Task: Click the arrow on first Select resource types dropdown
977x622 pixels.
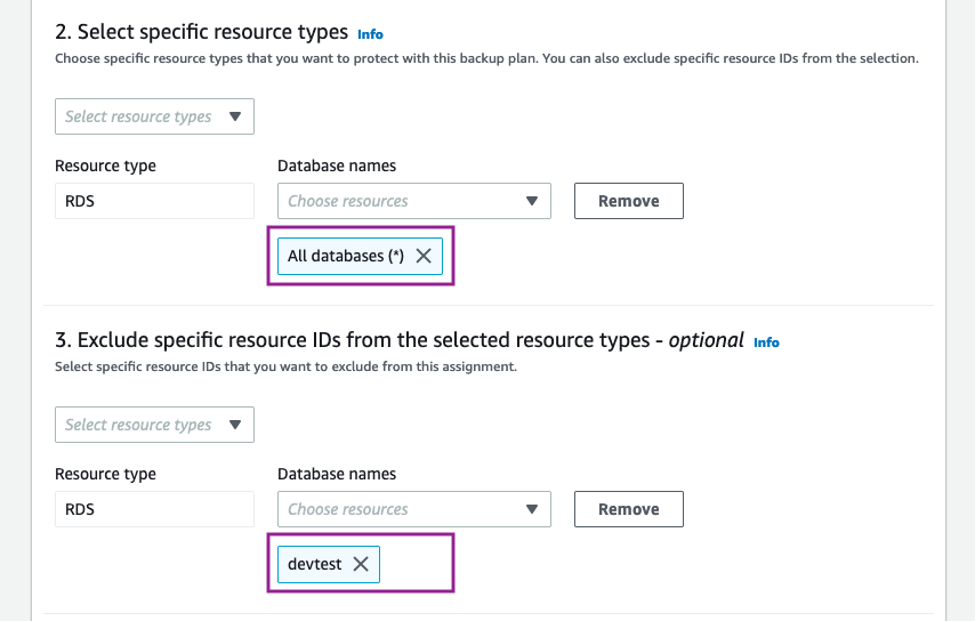Action: [x=237, y=116]
